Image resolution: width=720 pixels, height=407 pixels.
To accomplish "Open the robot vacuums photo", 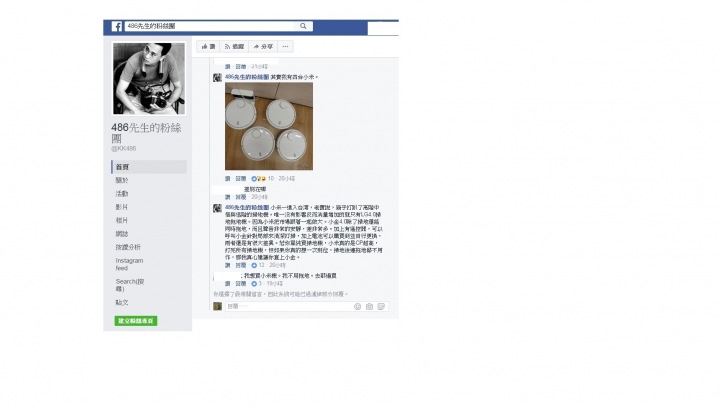I will (x=269, y=126).
